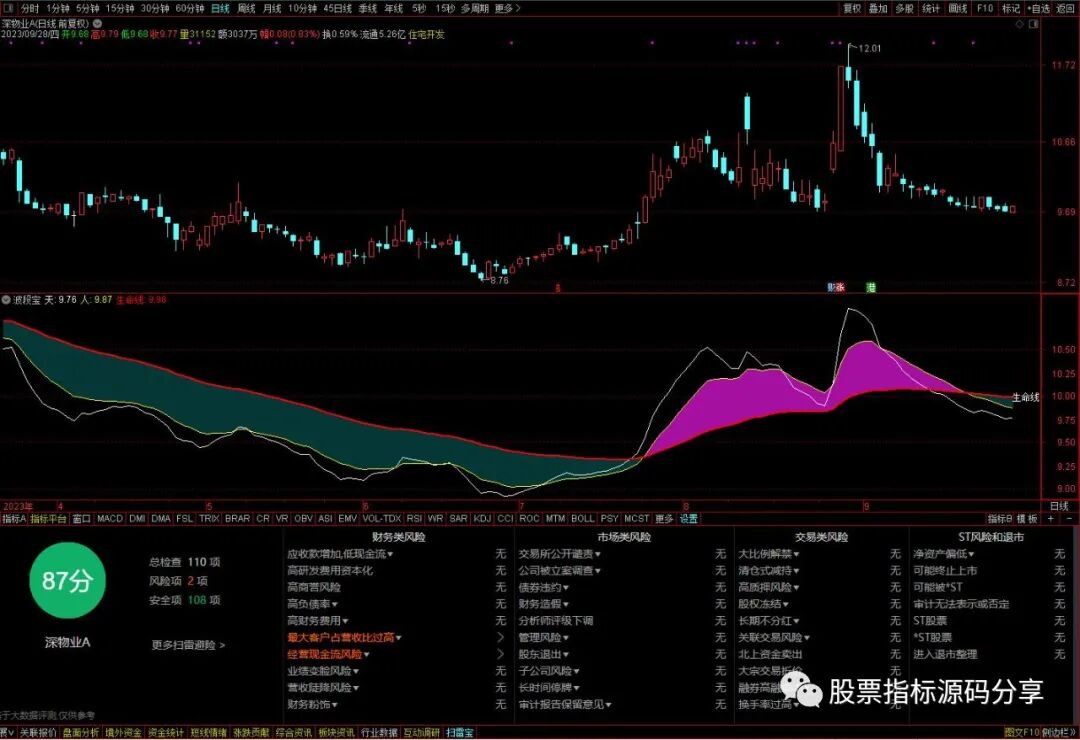Expand 交易所公开谴责 dropdown arrow
The image size is (1080, 740).
[597, 554]
